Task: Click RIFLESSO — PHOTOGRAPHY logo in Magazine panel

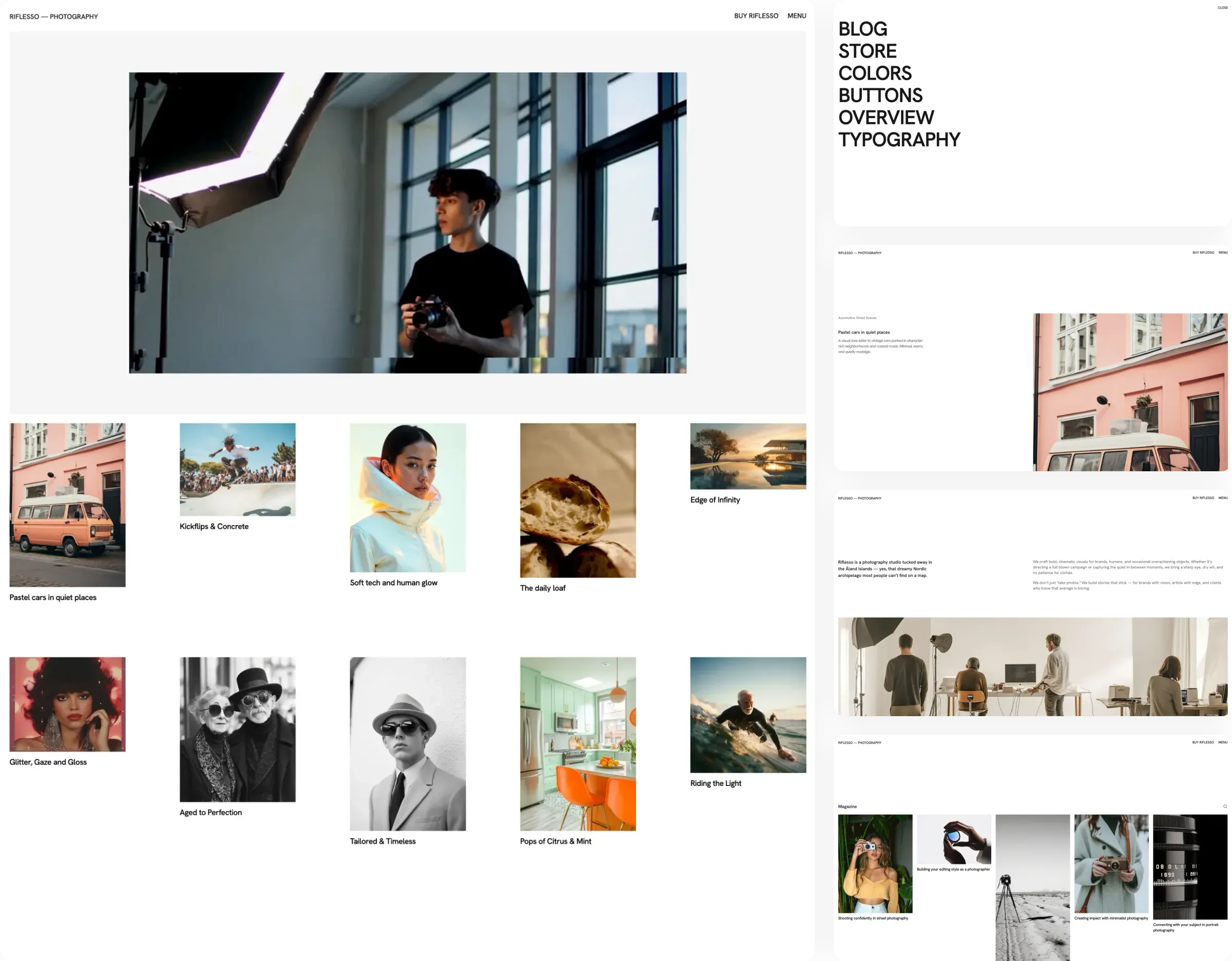Action: coord(860,743)
